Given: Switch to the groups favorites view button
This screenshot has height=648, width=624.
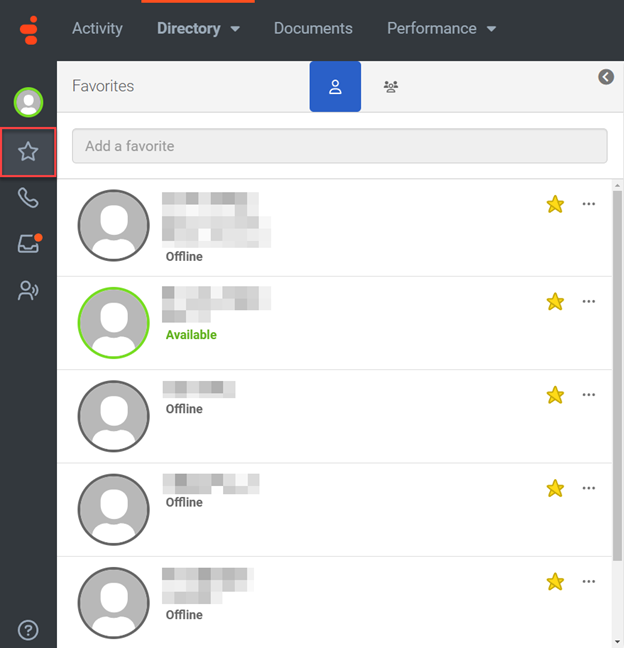Looking at the screenshot, I should 391,87.
